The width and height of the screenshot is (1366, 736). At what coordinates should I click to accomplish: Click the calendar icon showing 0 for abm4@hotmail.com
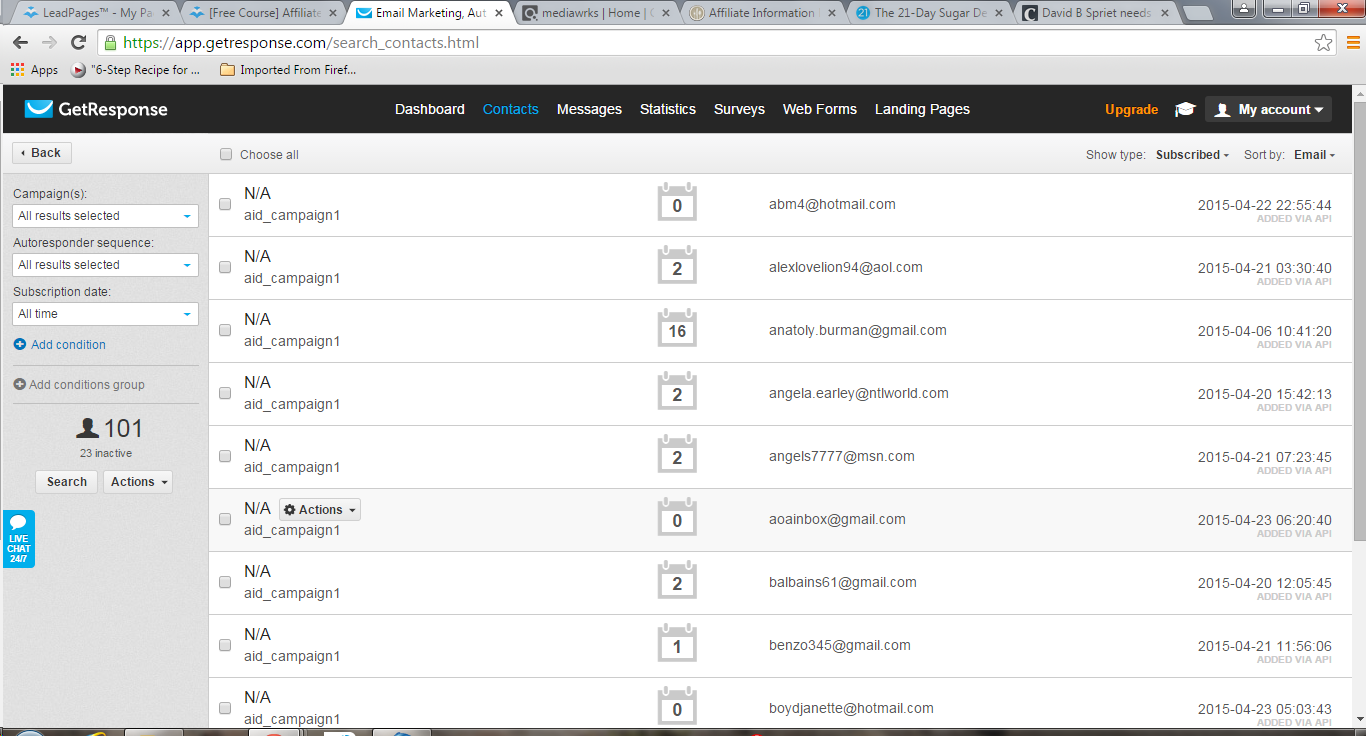point(677,203)
